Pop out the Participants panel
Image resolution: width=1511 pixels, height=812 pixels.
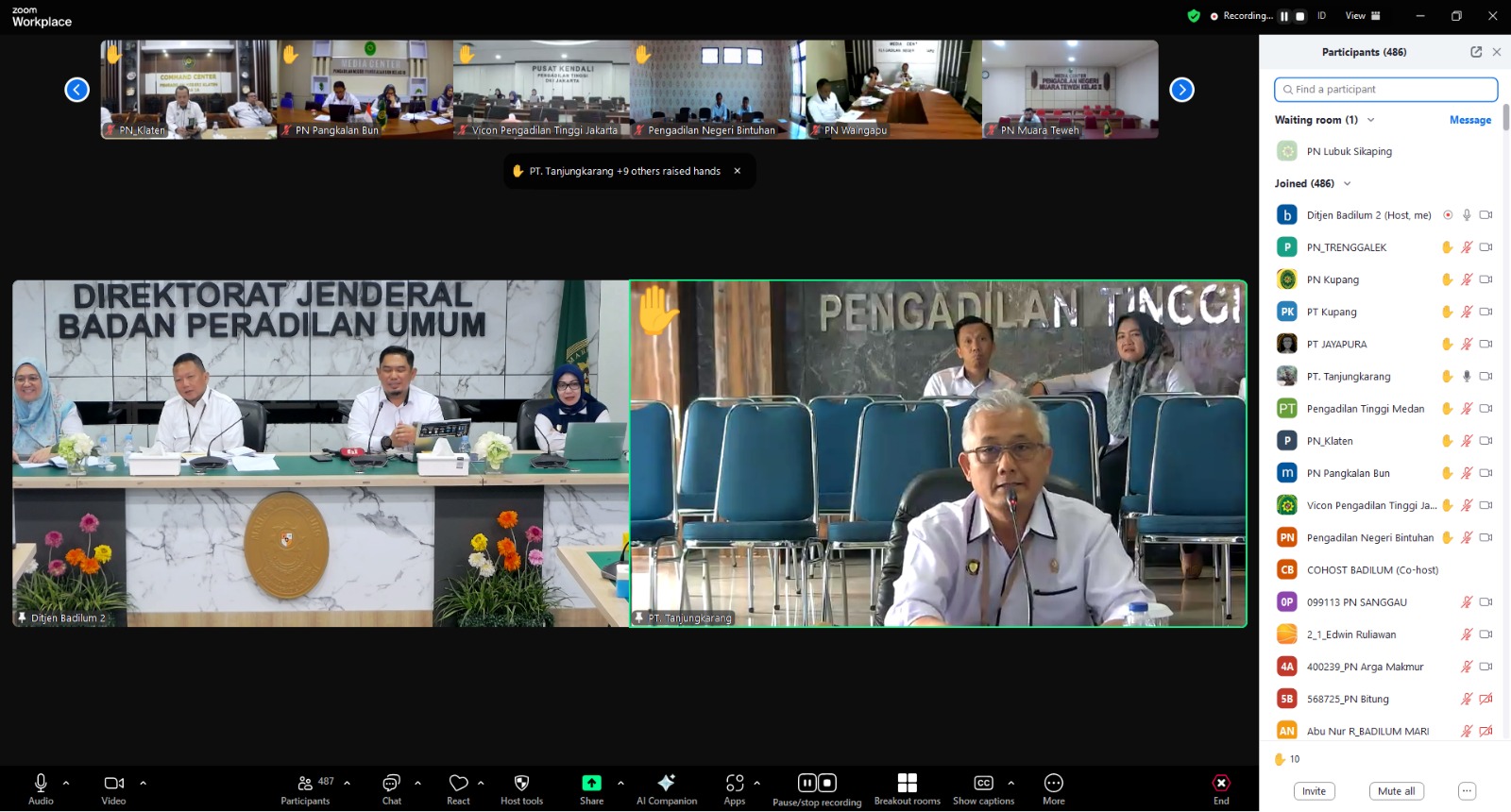pos(1476,52)
